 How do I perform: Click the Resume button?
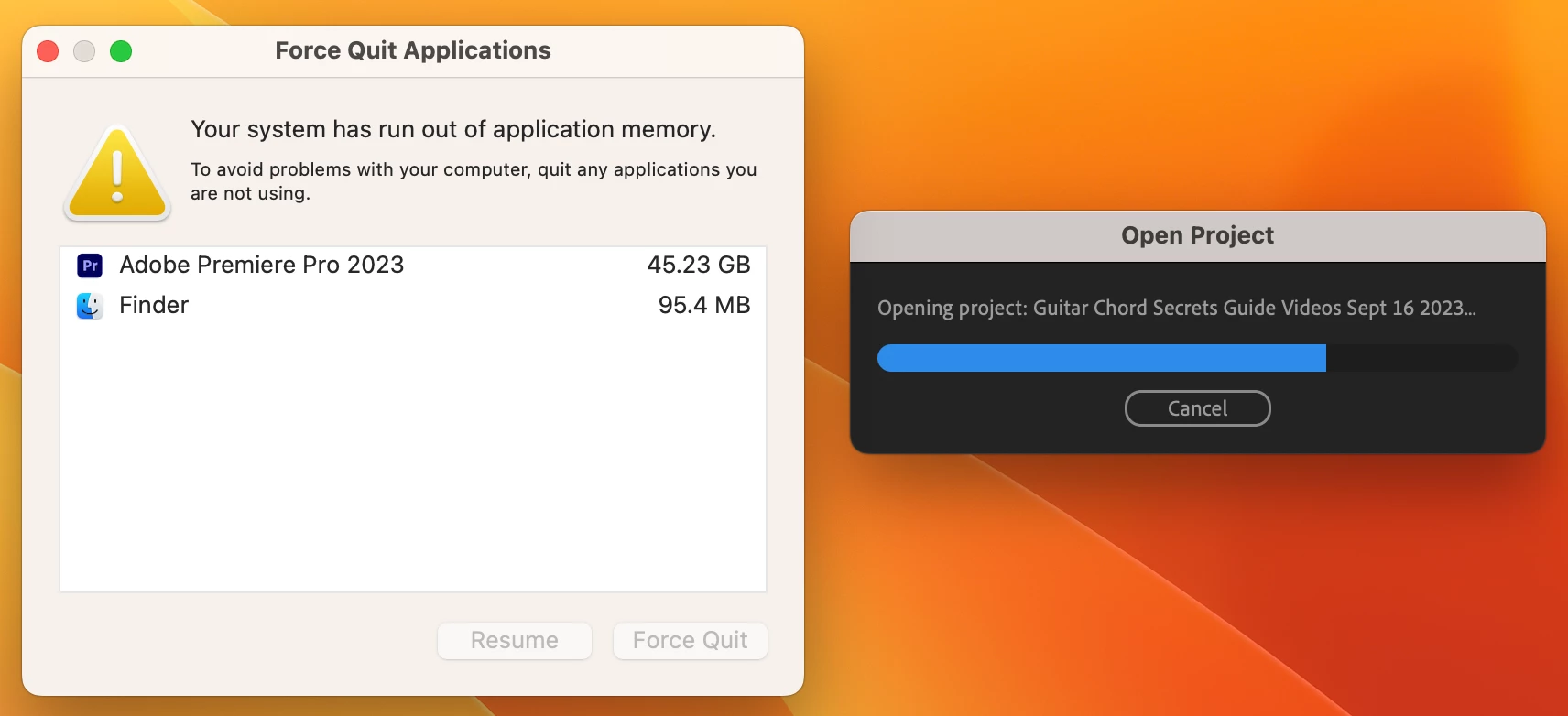pyautogui.click(x=515, y=640)
